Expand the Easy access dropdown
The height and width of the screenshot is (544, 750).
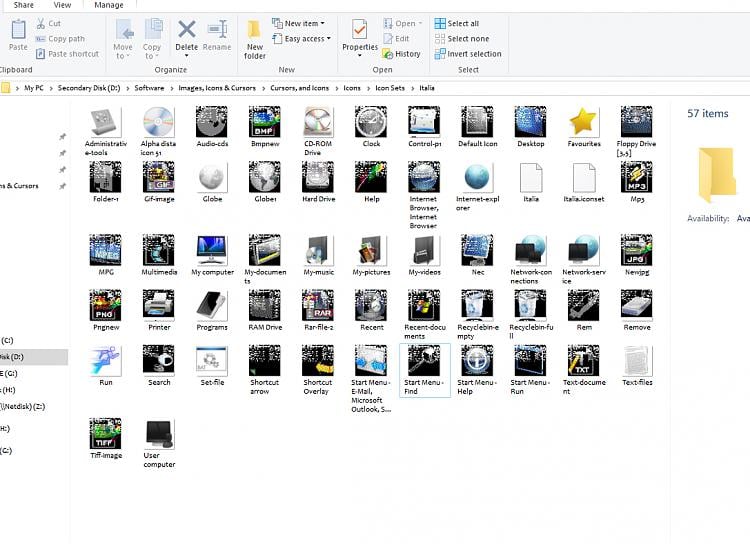[x=301, y=39]
